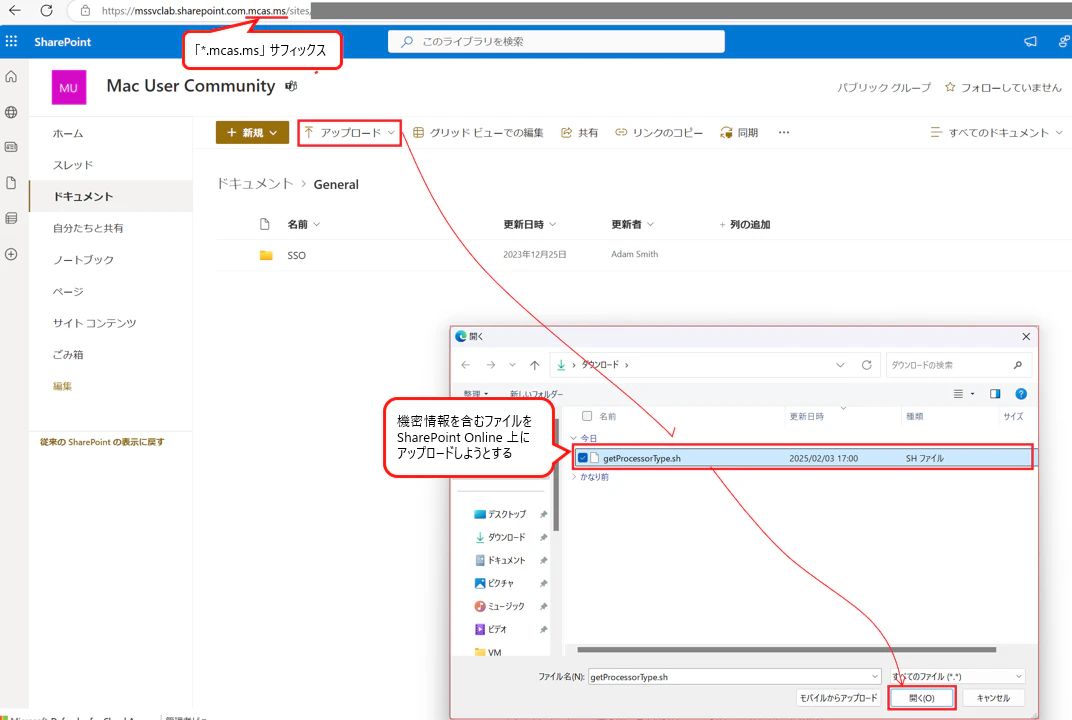Click the site info lock icon in the address bar
This screenshot has width=1072, height=720.
(x=85, y=10)
